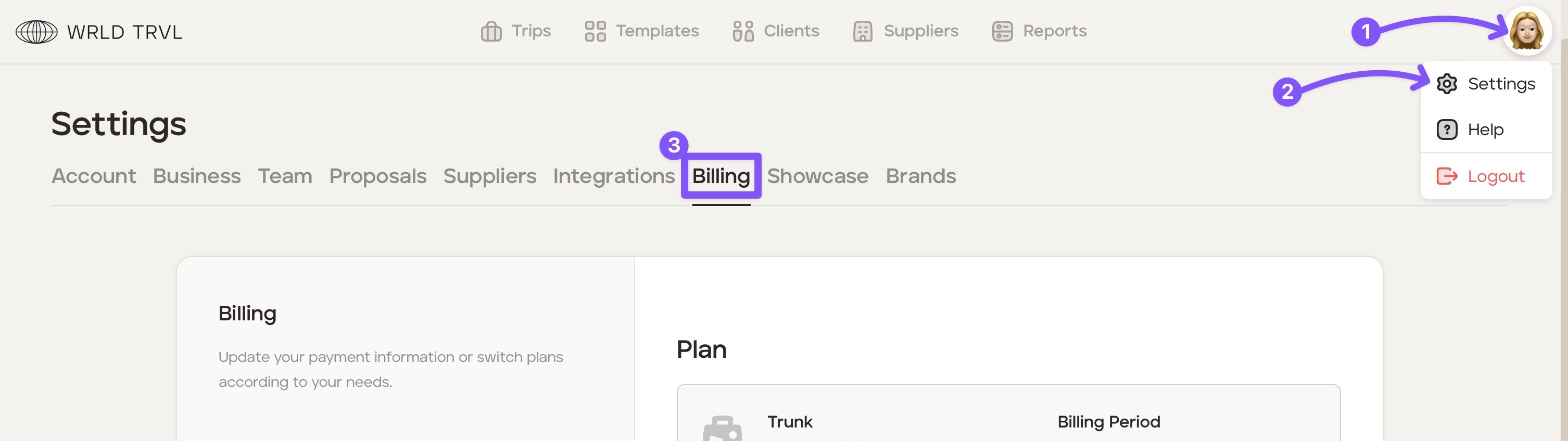The width and height of the screenshot is (1568, 441).
Task: Open the user avatar profile menu
Action: click(x=1526, y=30)
